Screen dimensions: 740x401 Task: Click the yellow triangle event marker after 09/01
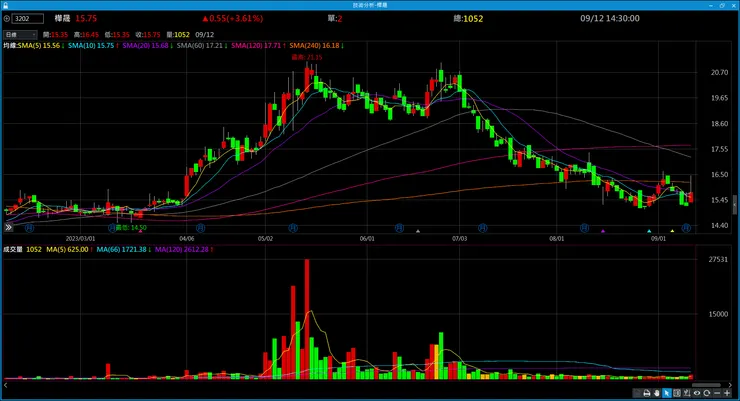672,231
